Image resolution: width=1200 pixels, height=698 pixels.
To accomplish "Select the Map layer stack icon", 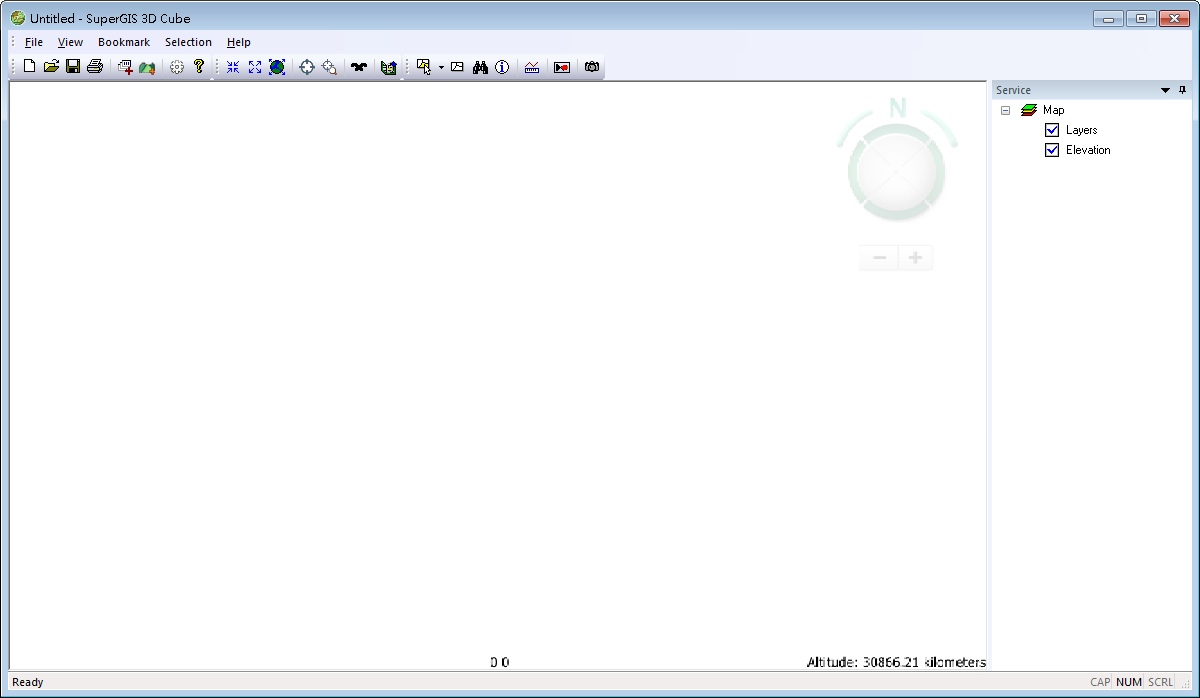I will tap(1029, 110).
